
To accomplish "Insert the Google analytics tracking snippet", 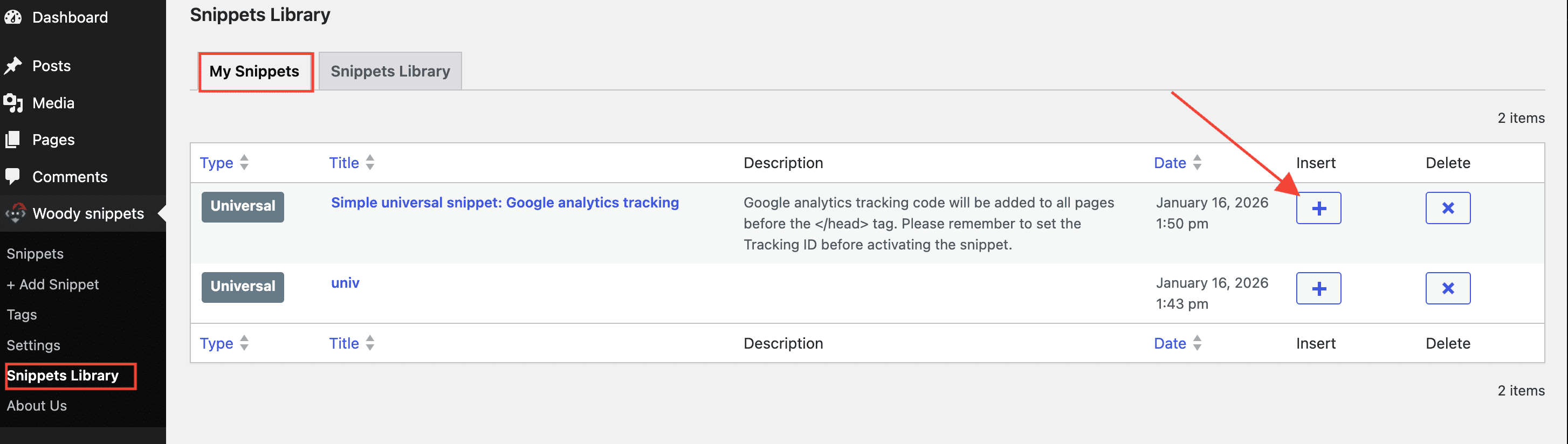I will 1318,208.
